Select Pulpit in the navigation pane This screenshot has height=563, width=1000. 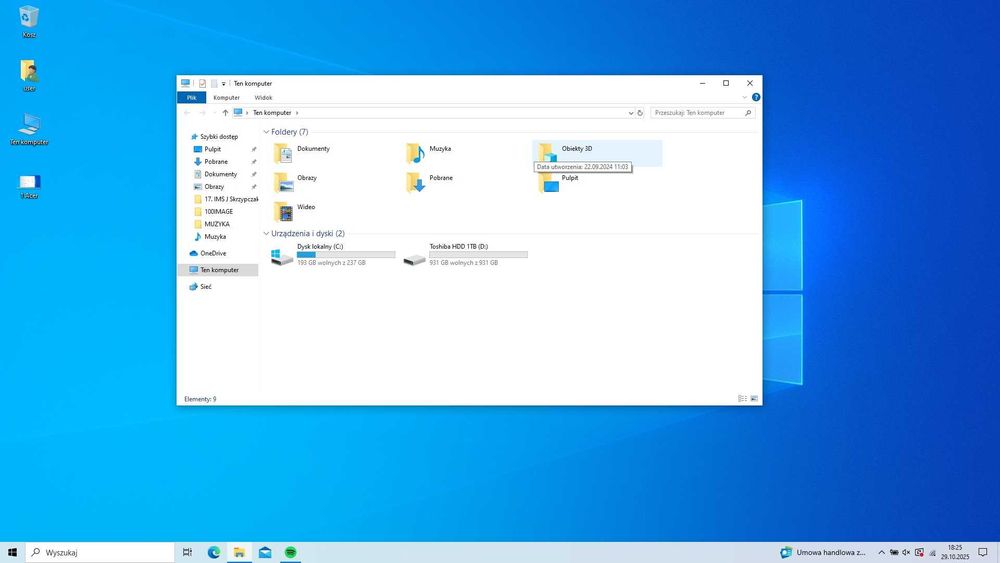click(212, 149)
